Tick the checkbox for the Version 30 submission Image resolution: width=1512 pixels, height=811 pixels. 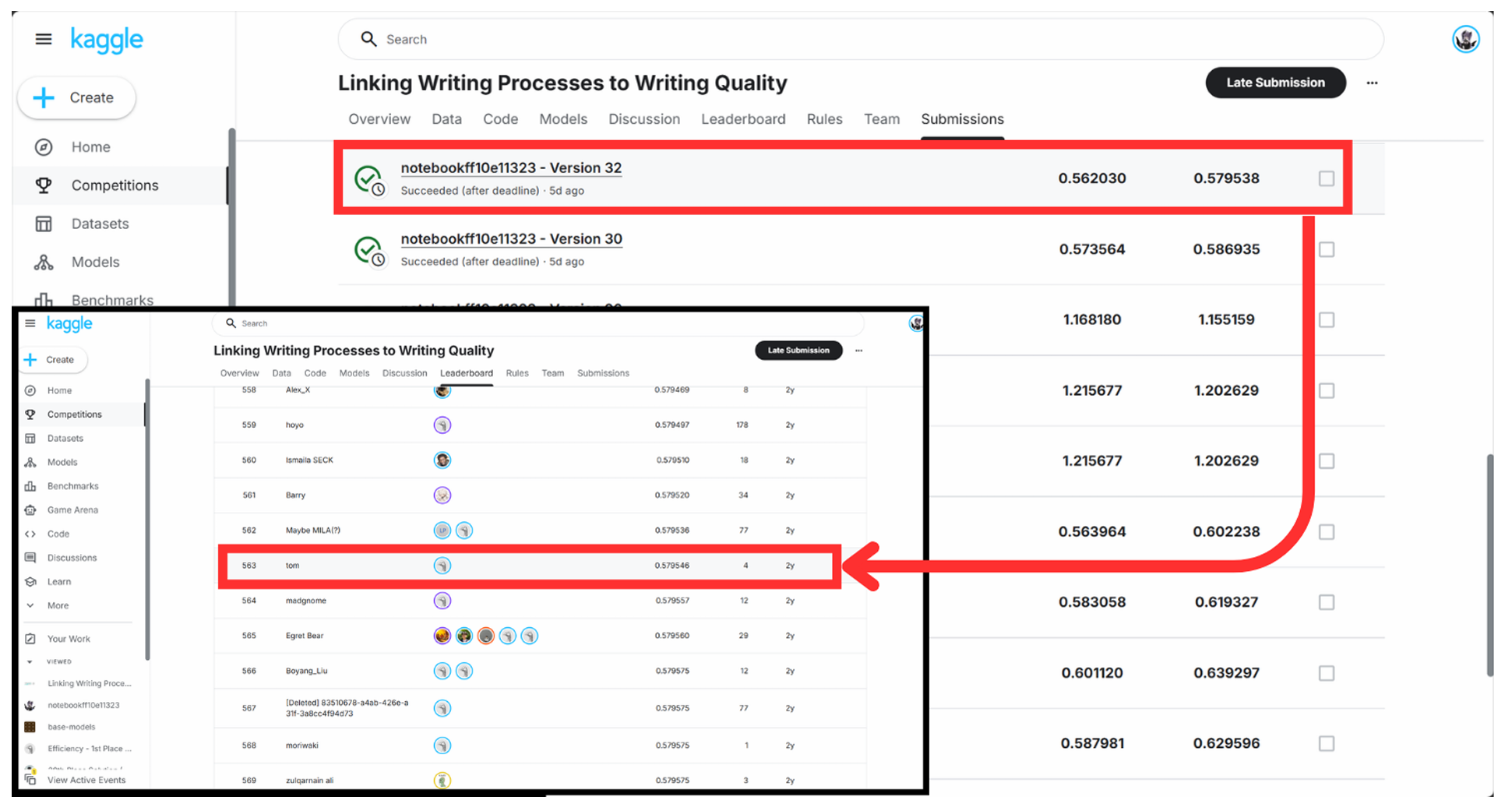(x=1327, y=249)
